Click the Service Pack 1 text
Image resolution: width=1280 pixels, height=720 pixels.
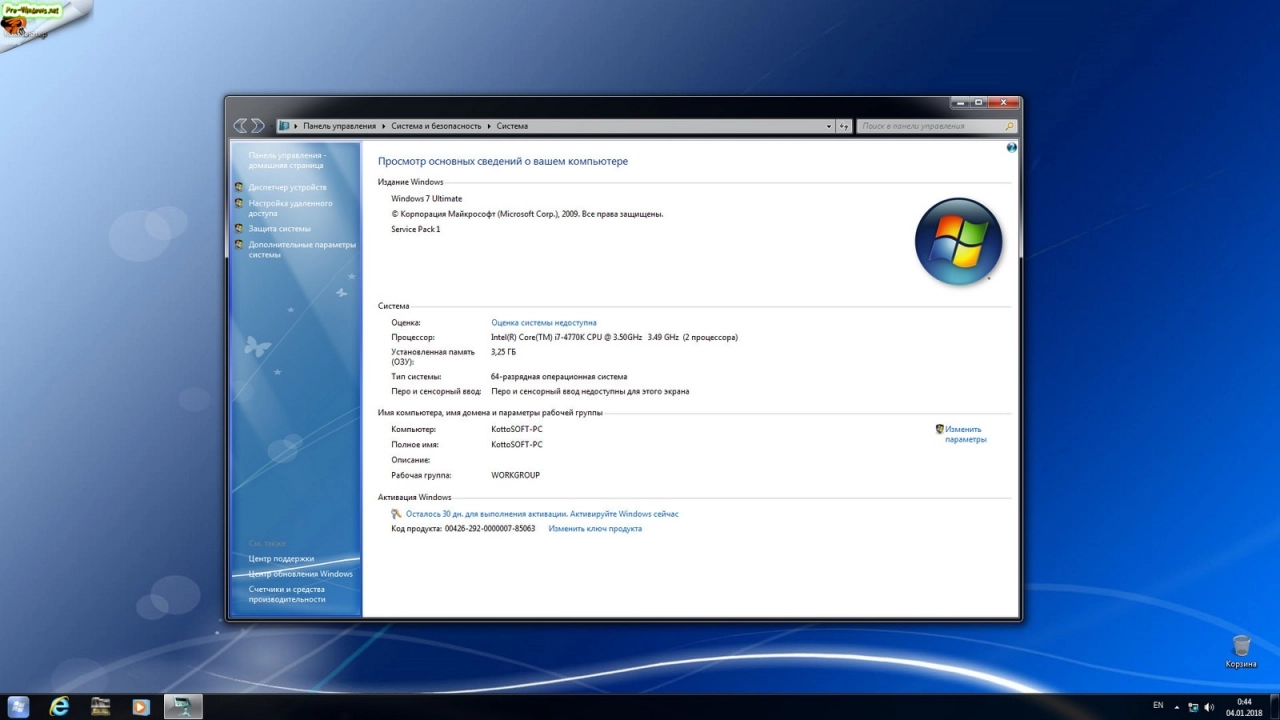point(415,229)
